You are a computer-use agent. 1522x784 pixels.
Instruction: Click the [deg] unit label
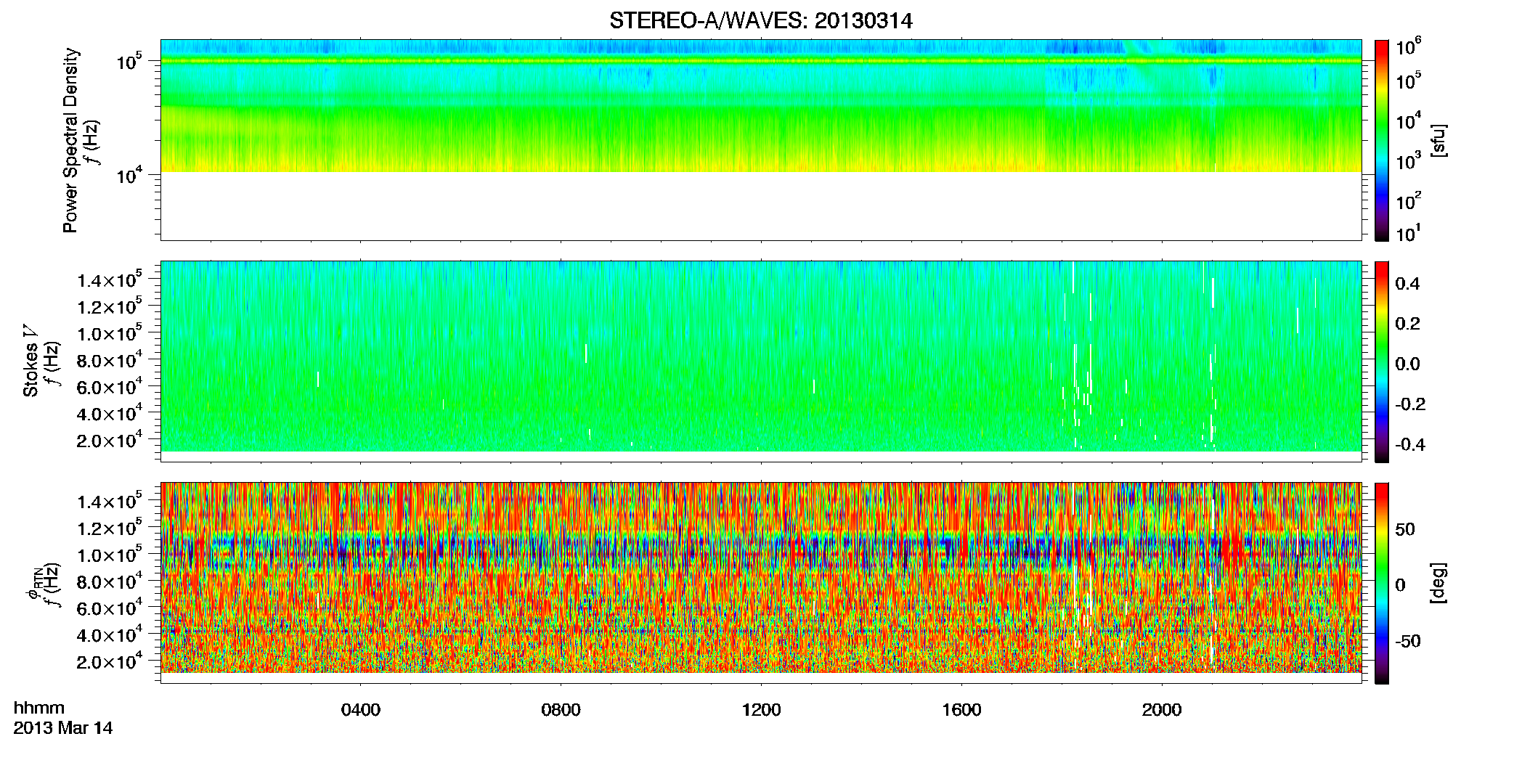pos(1438,583)
